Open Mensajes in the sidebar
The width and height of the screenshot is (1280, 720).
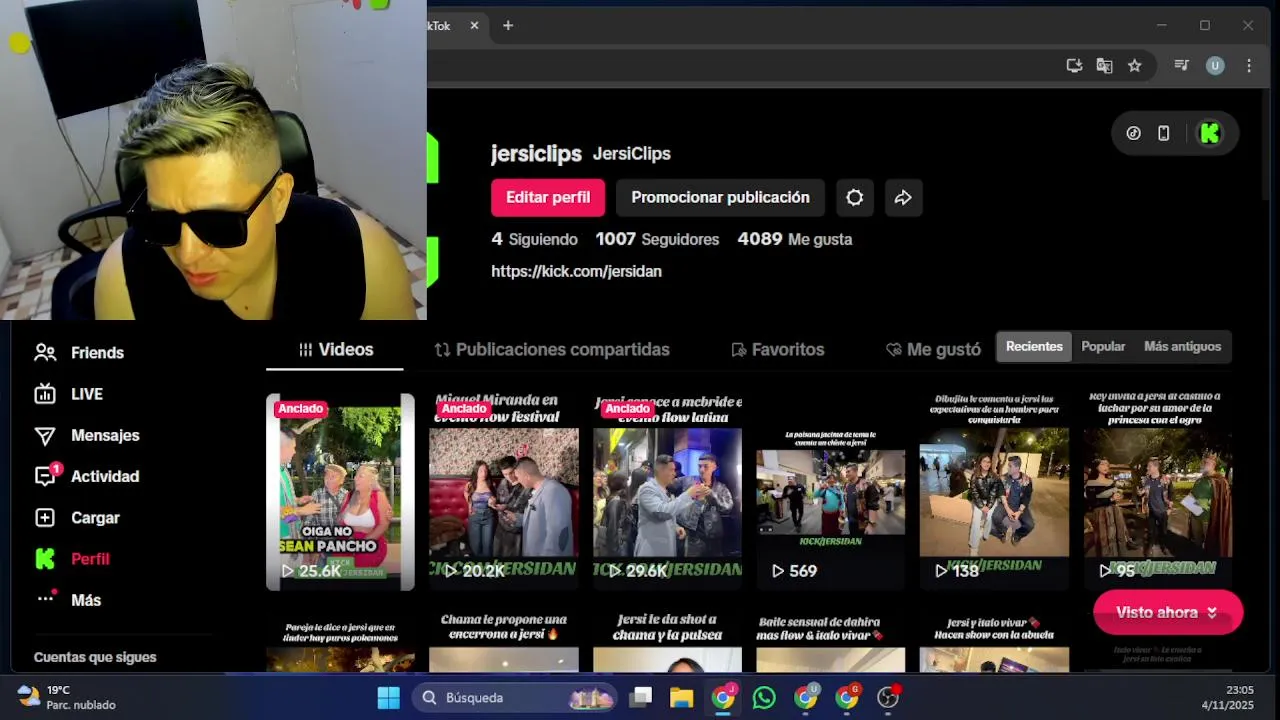[86, 435]
